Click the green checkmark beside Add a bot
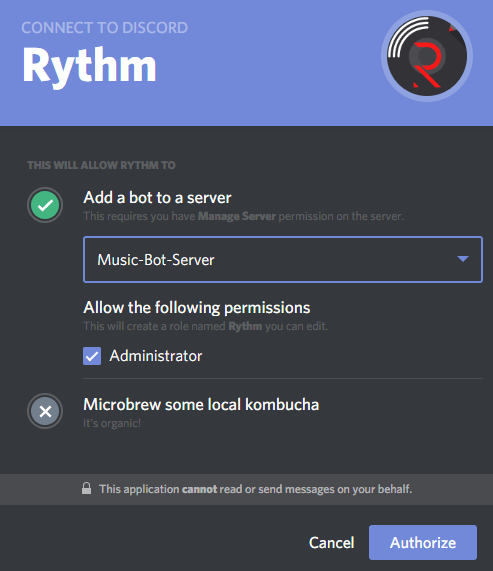Viewport: 493px width, 571px height. pos(45,205)
